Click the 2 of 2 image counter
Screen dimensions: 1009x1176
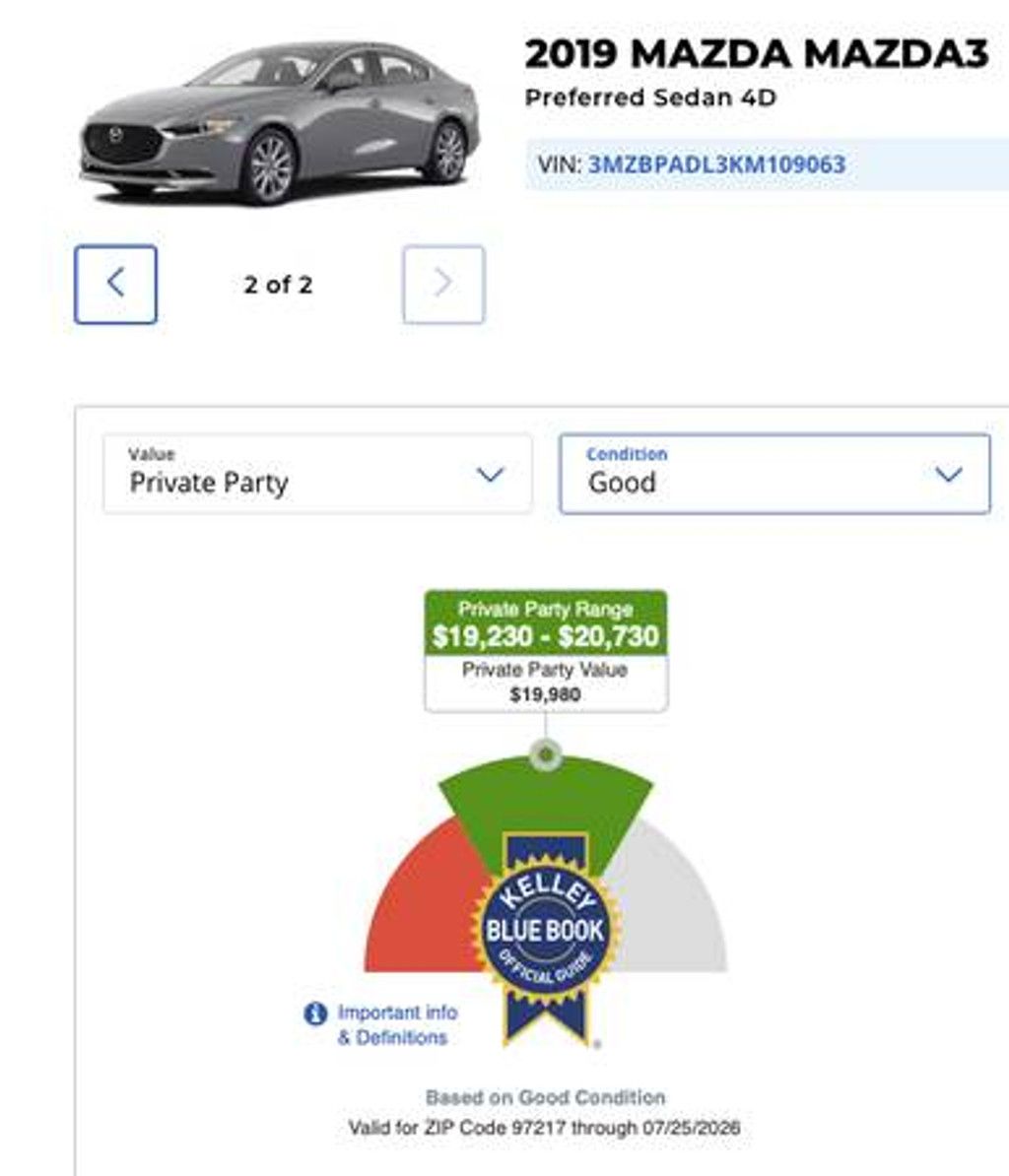point(278,285)
